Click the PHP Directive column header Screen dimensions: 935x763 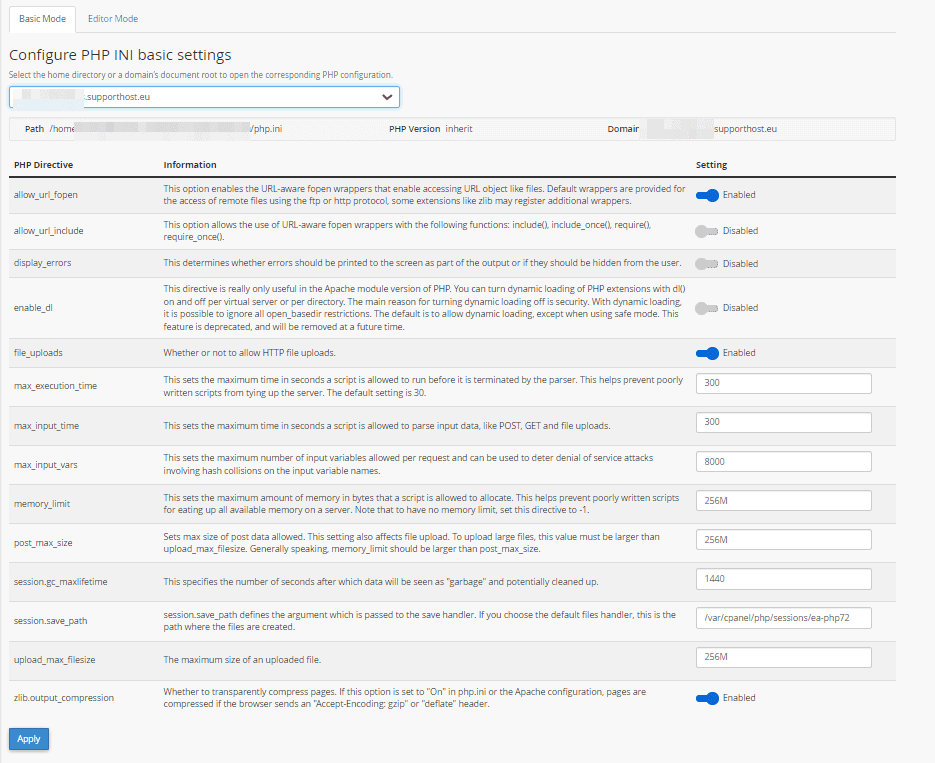[x=44, y=165]
